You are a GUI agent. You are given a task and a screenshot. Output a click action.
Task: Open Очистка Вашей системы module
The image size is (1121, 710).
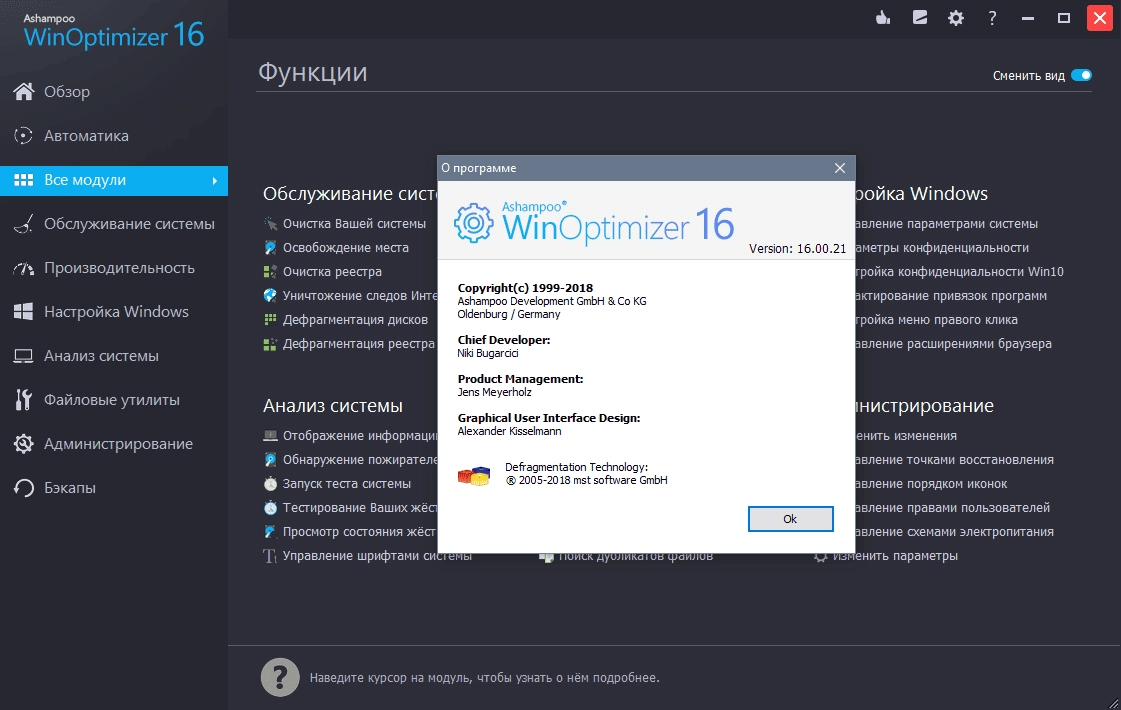point(354,224)
